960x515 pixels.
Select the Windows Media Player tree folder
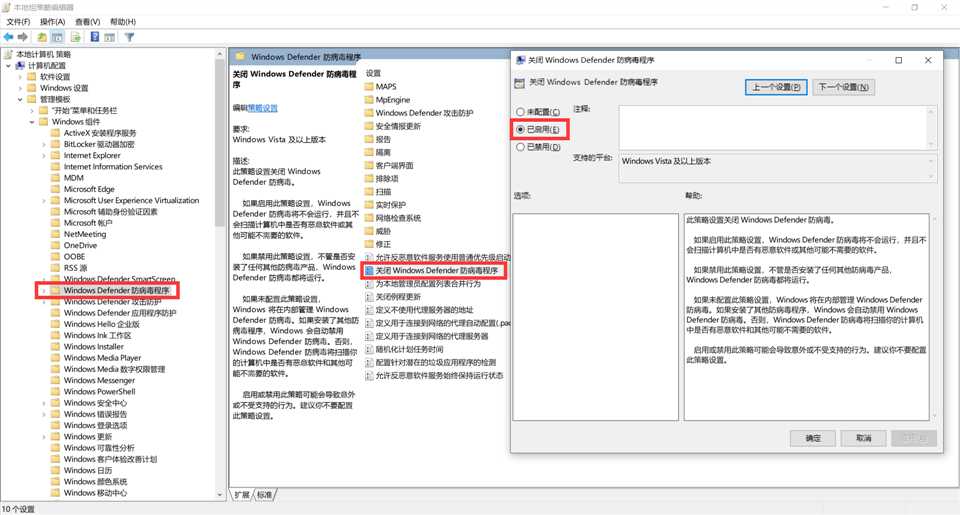(102, 358)
